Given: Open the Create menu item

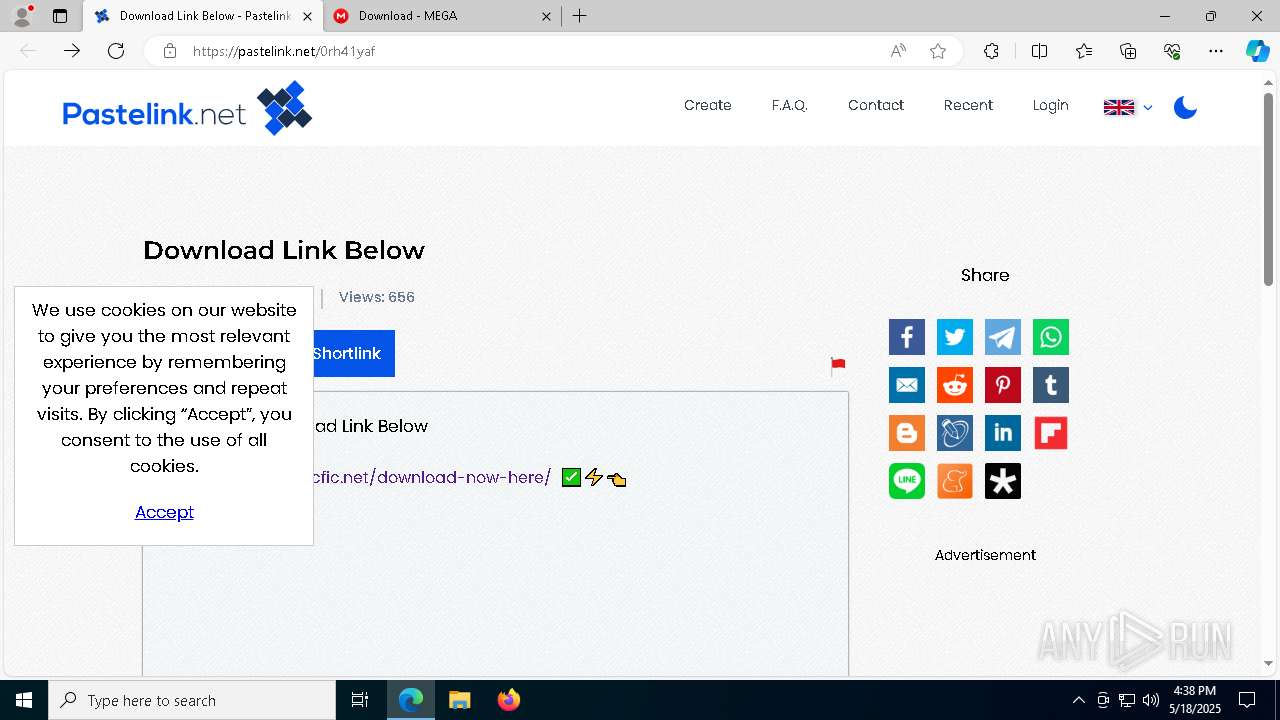Looking at the screenshot, I should click(708, 105).
